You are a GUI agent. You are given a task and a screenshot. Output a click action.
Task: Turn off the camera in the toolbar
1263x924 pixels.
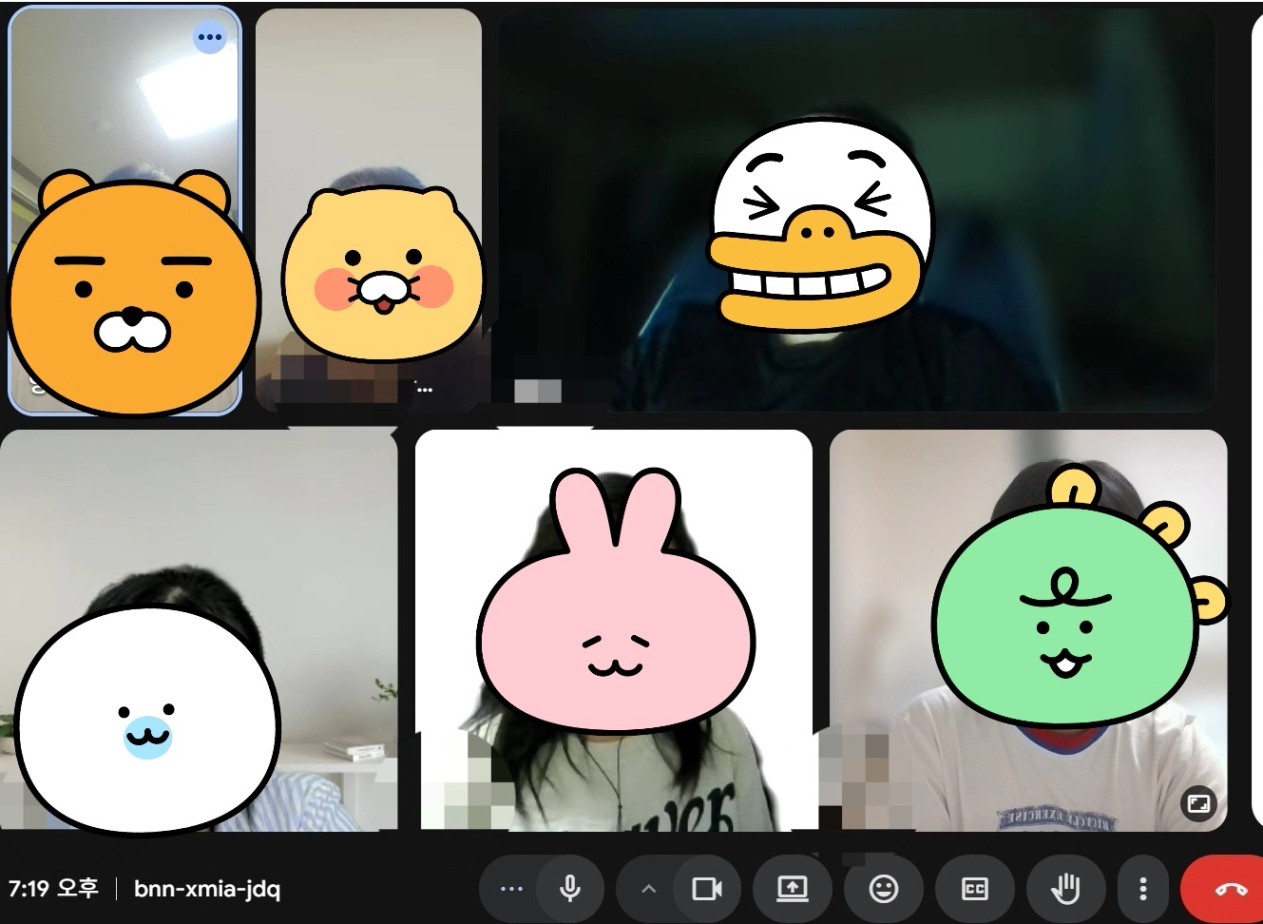click(707, 888)
